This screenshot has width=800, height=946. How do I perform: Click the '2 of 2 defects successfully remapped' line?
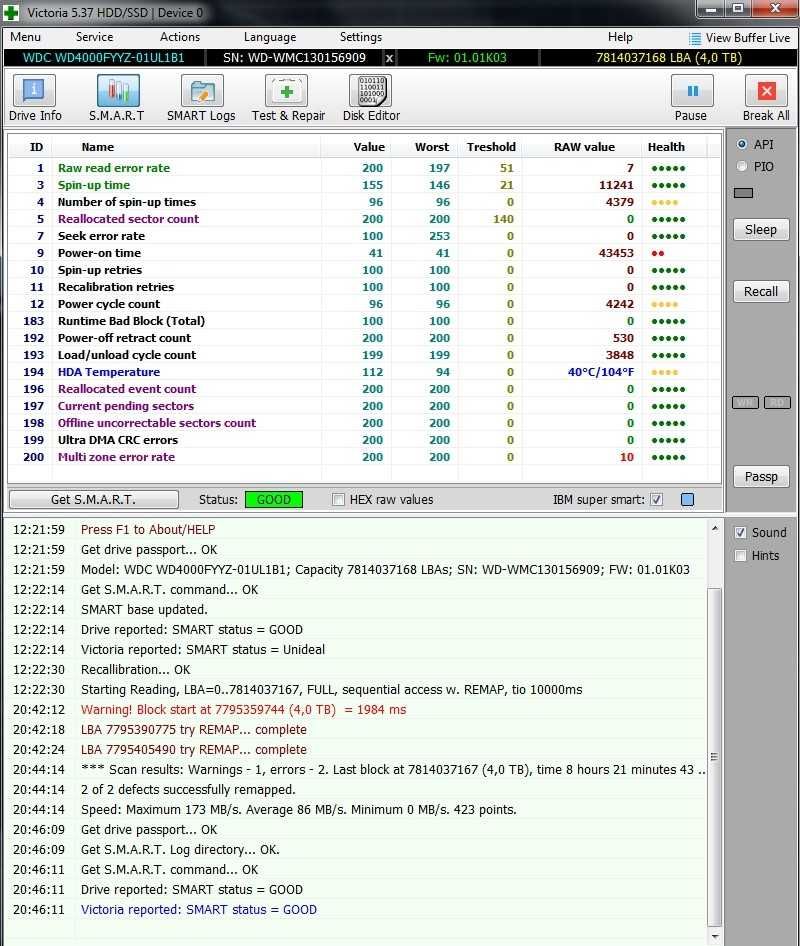(x=188, y=789)
